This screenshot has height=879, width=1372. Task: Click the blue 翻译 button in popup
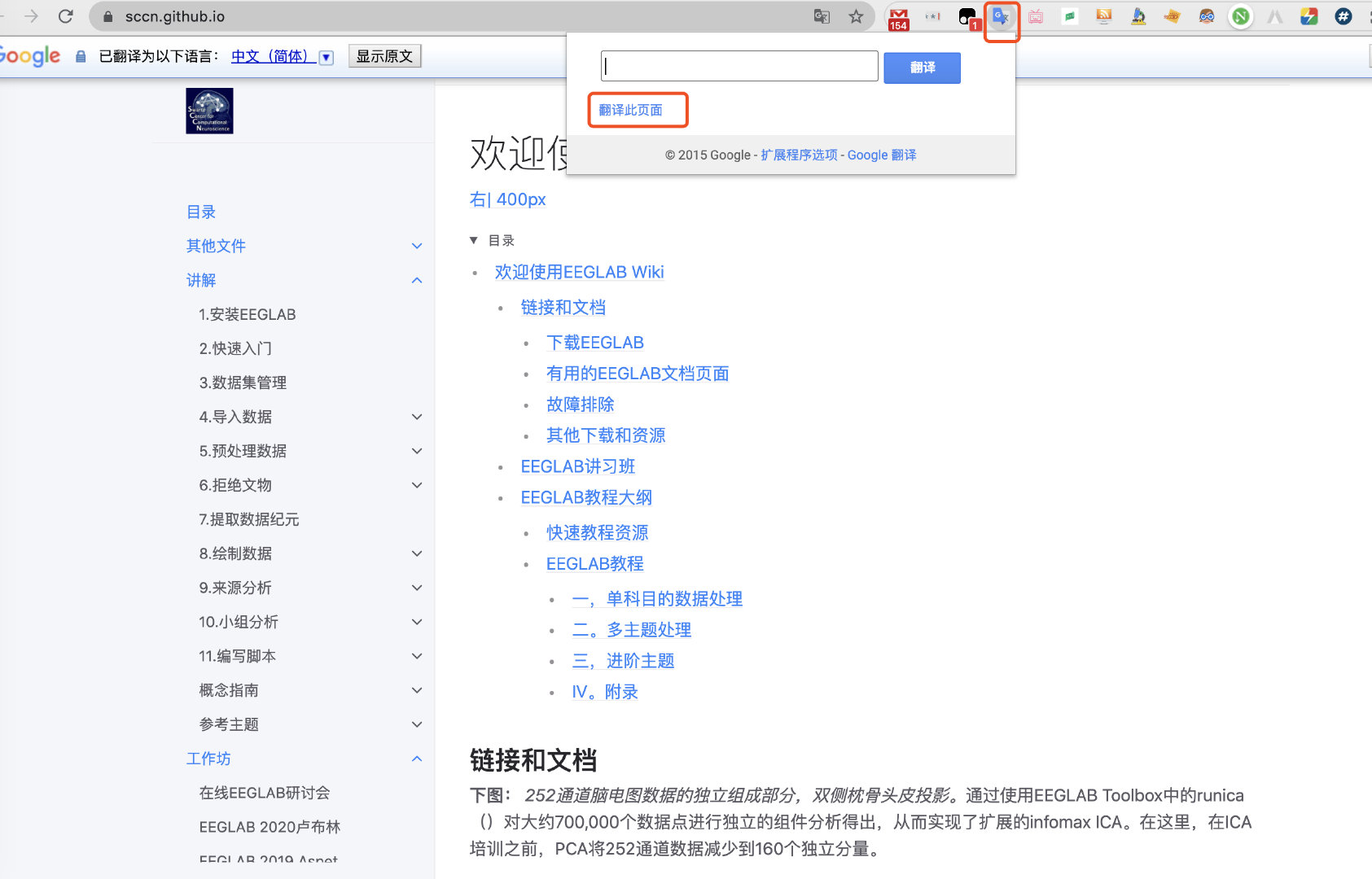tap(922, 68)
